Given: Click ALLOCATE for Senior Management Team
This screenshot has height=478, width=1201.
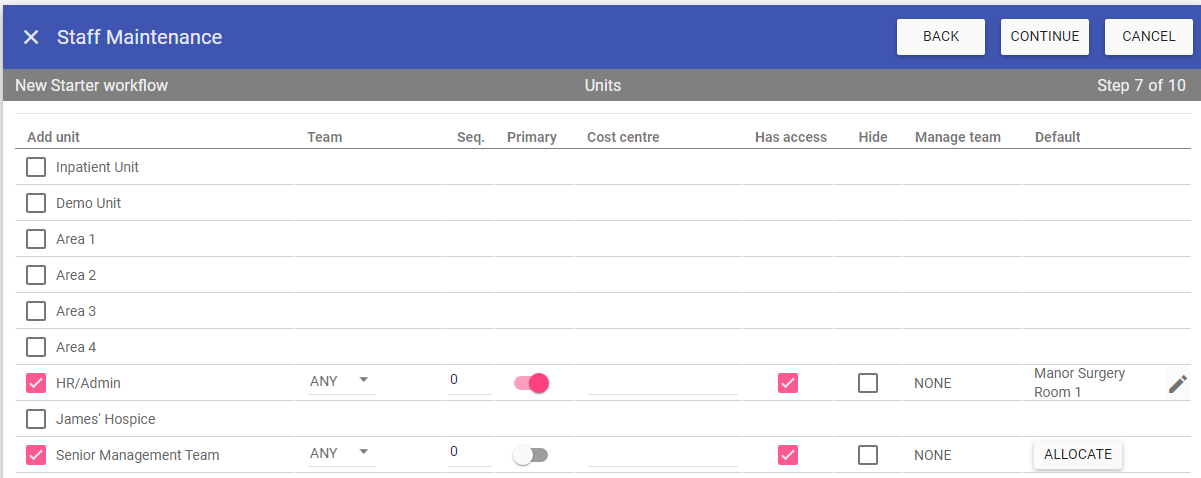Looking at the screenshot, I should 1077,454.
